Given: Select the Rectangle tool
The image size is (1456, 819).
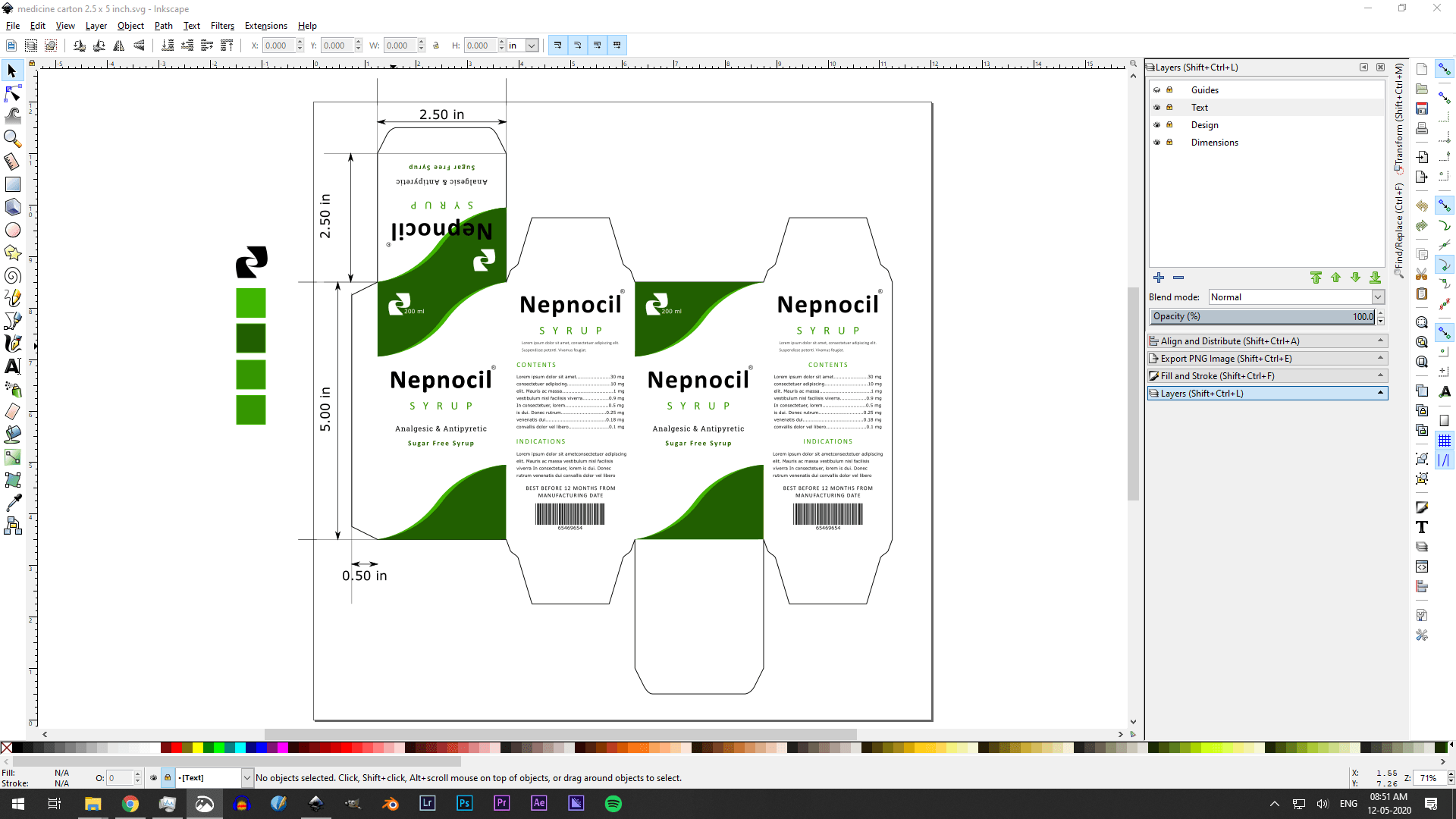Looking at the screenshot, I should pyautogui.click(x=13, y=184).
